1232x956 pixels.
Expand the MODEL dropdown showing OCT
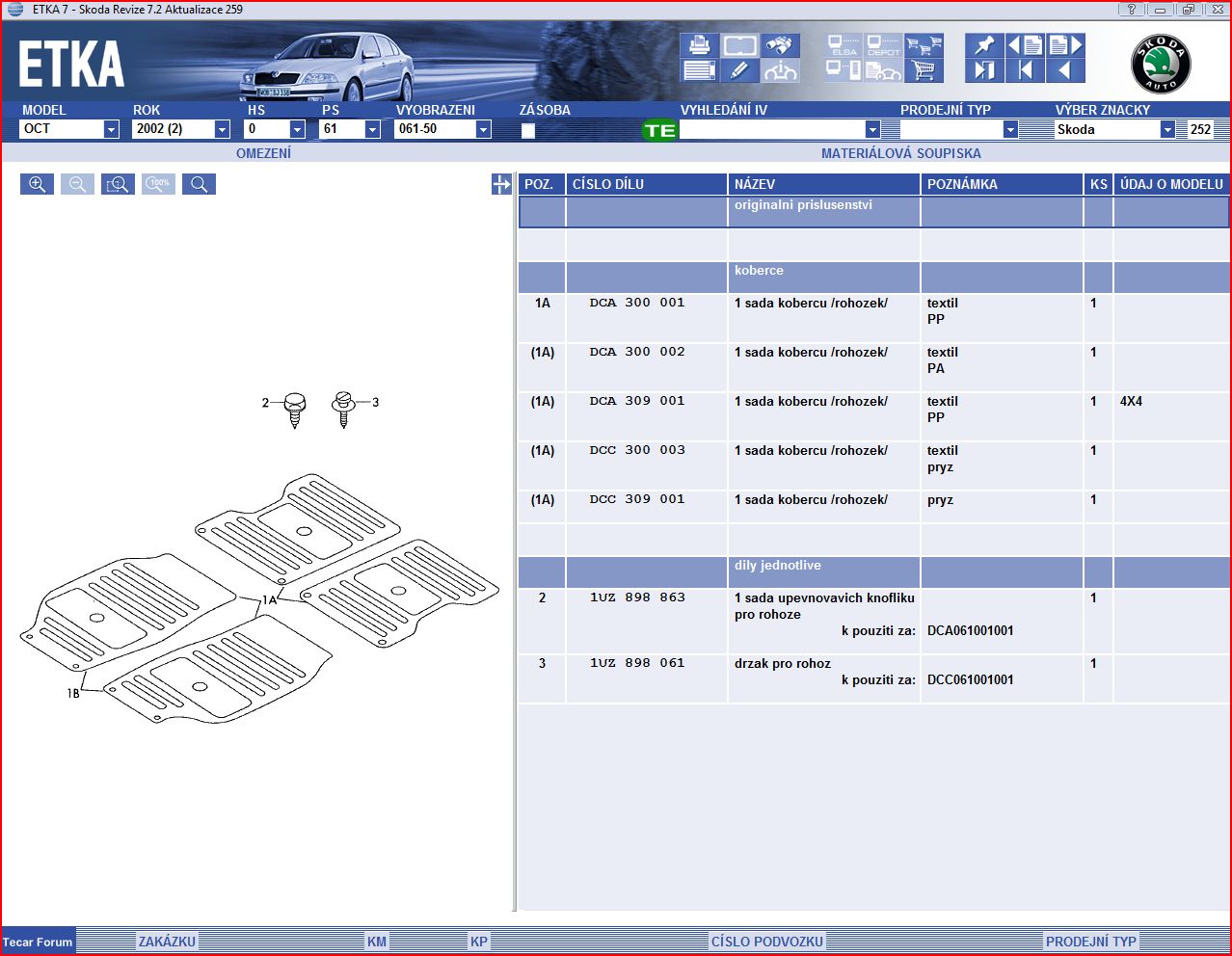tap(111, 129)
